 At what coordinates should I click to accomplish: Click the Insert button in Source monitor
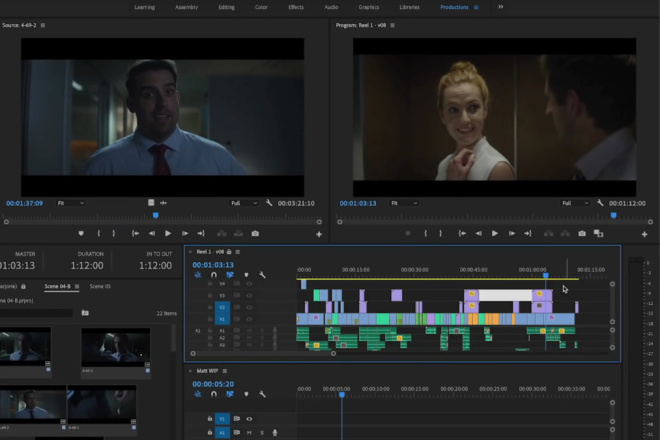tap(221, 234)
